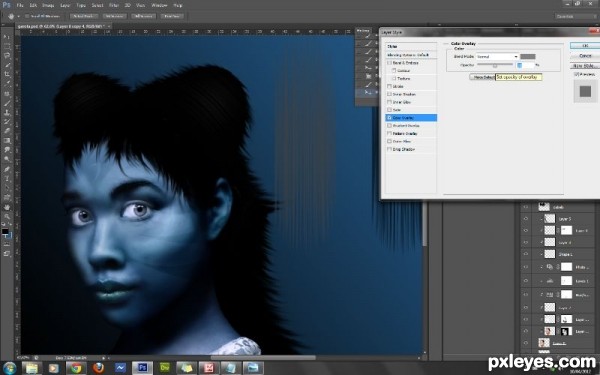Open Google Chrome from the taskbar
600x375 pixels.
click(x=76, y=368)
